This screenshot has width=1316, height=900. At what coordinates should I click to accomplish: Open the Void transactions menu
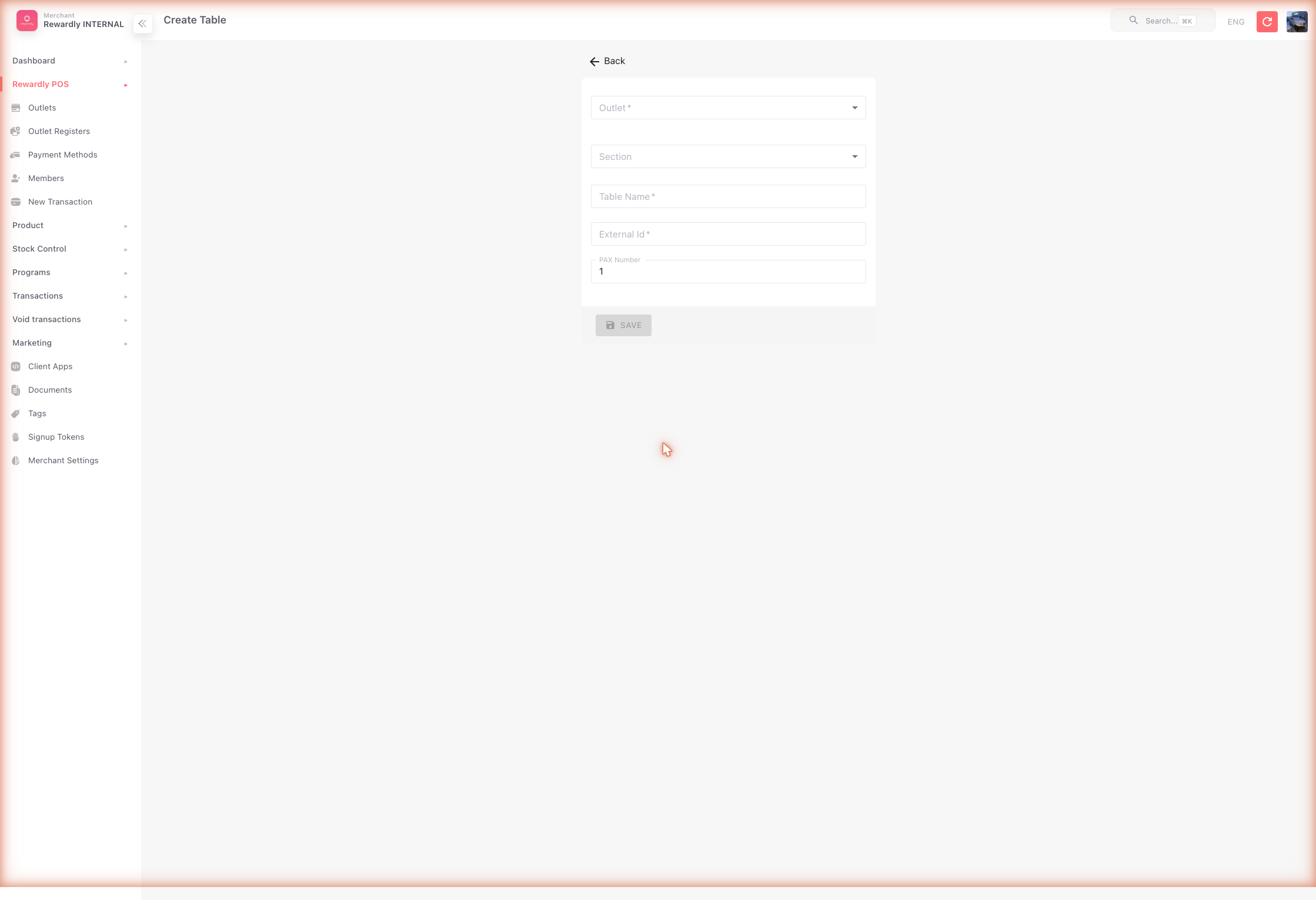click(x=46, y=319)
